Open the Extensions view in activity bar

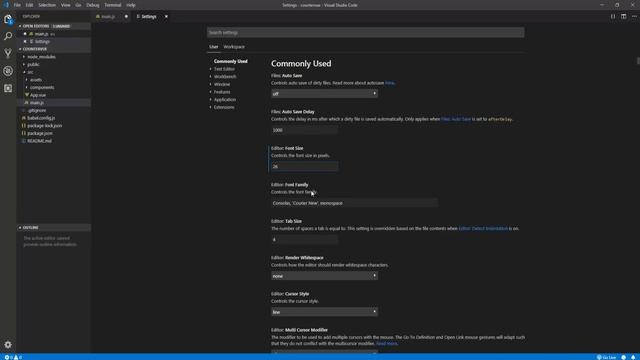[8, 88]
